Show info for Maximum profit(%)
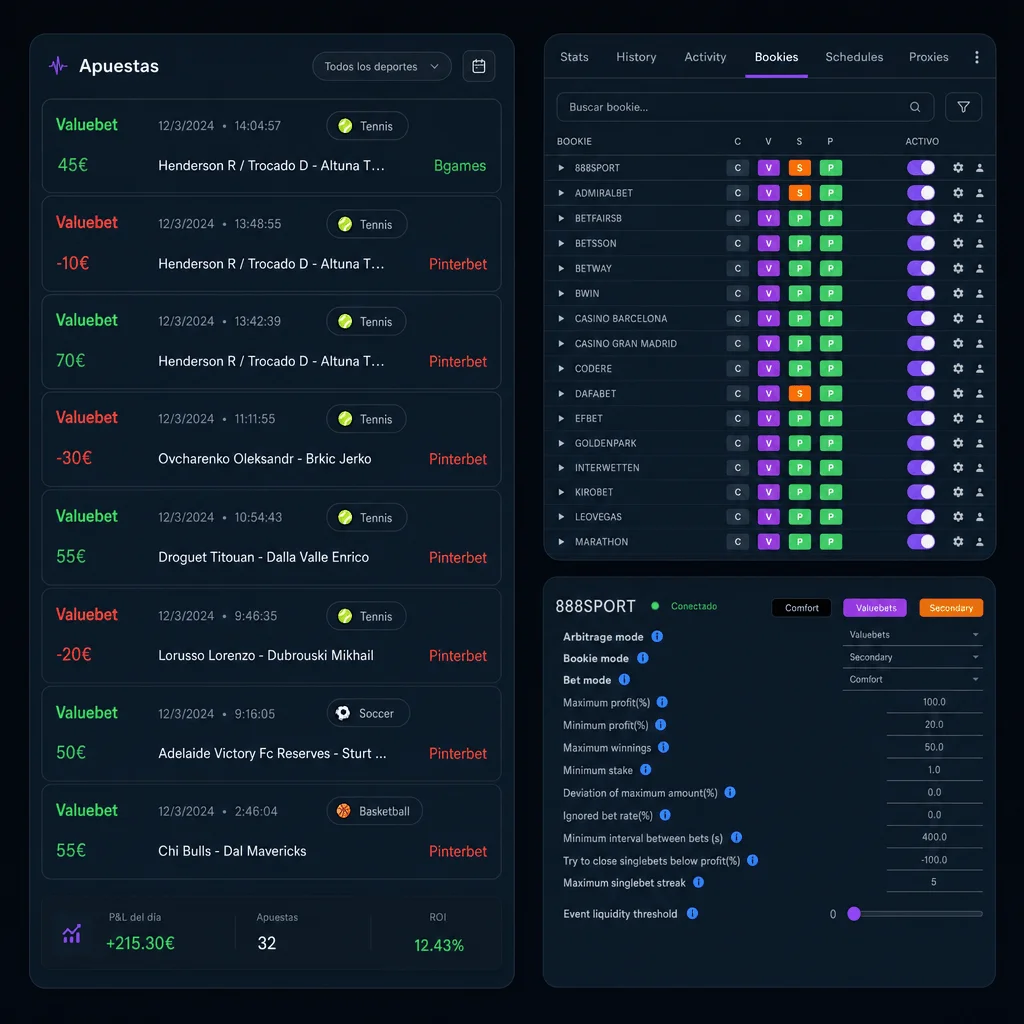The height and width of the screenshot is (1024, 1024). pyautogui.click(x=662, y=702)
